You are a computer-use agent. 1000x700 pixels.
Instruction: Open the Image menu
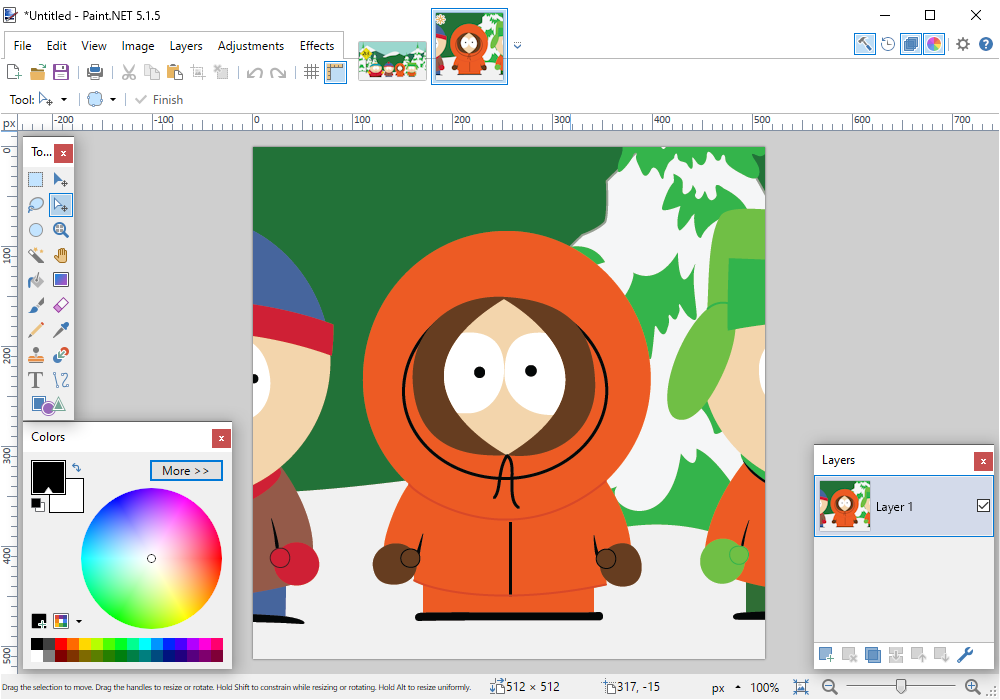click(138, 46)
